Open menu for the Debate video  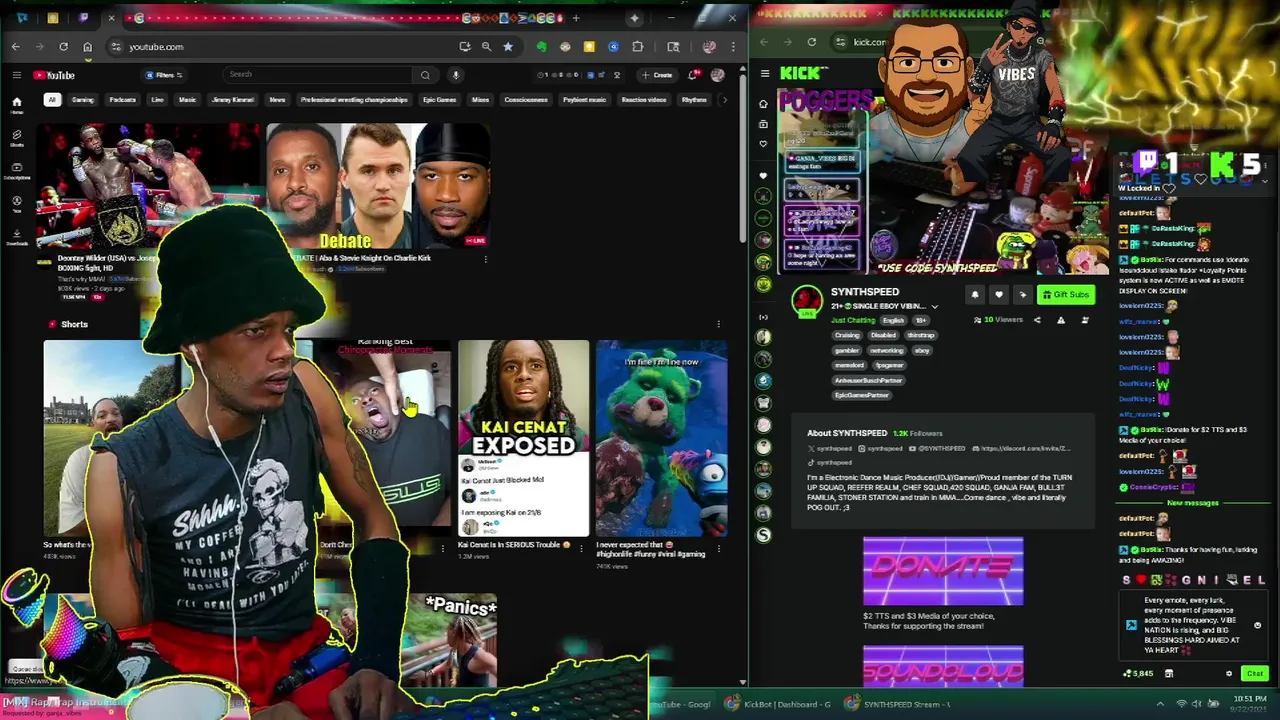[x=485, y=260]
